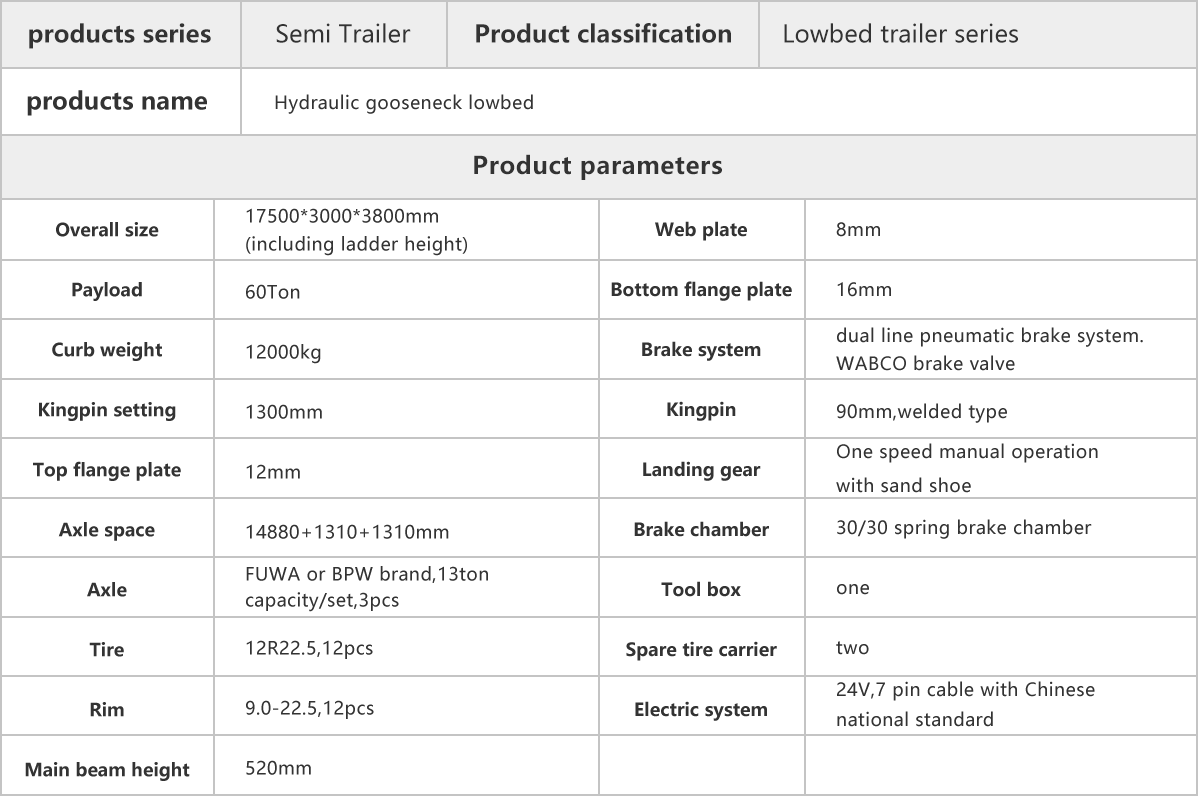Click the 'Product parameters' heading
Image resolution: width=1198 pixels, height=796 pixels.
(597, 165)
